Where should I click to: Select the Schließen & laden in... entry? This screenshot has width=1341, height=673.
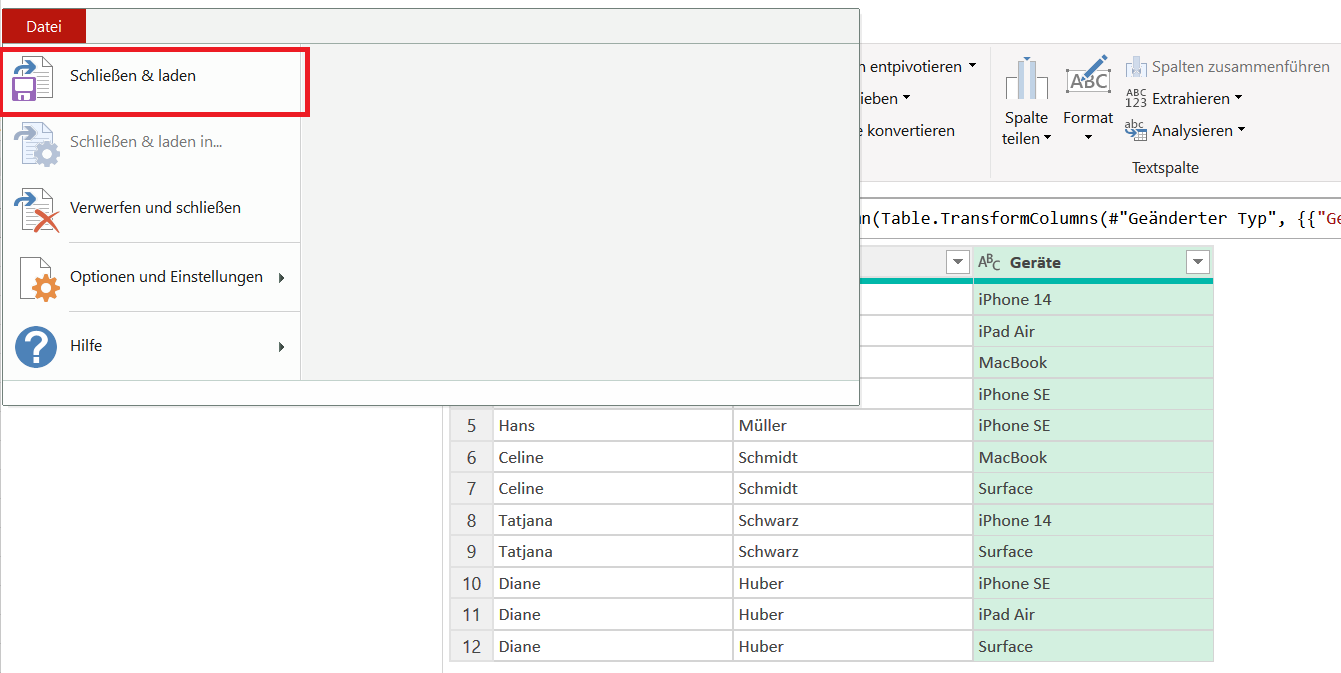coord(152,142)
